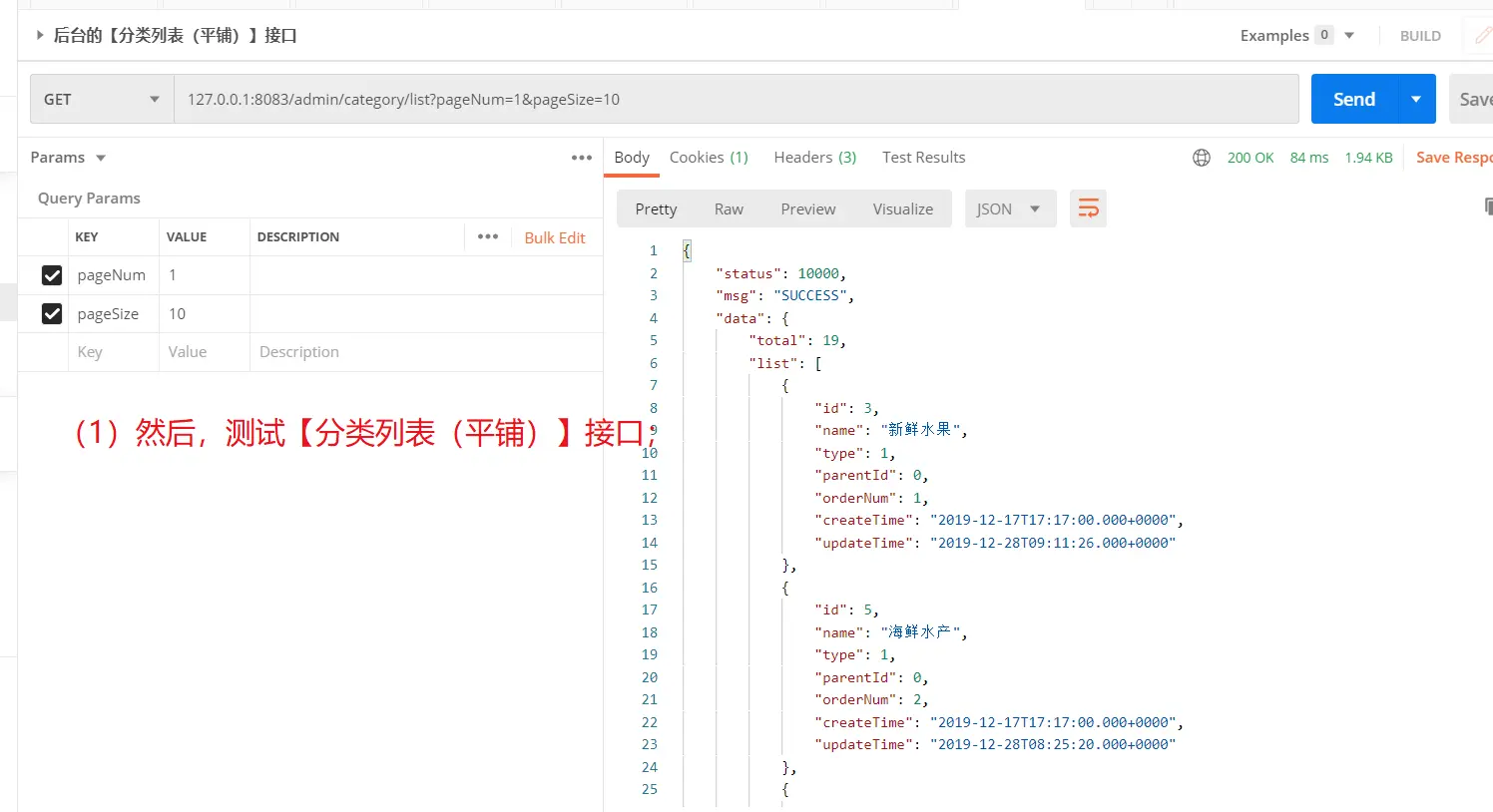This screenshot has width=1493, height=812.
Task: Expand the request title disclosure triangle
Action: point(39,35)
